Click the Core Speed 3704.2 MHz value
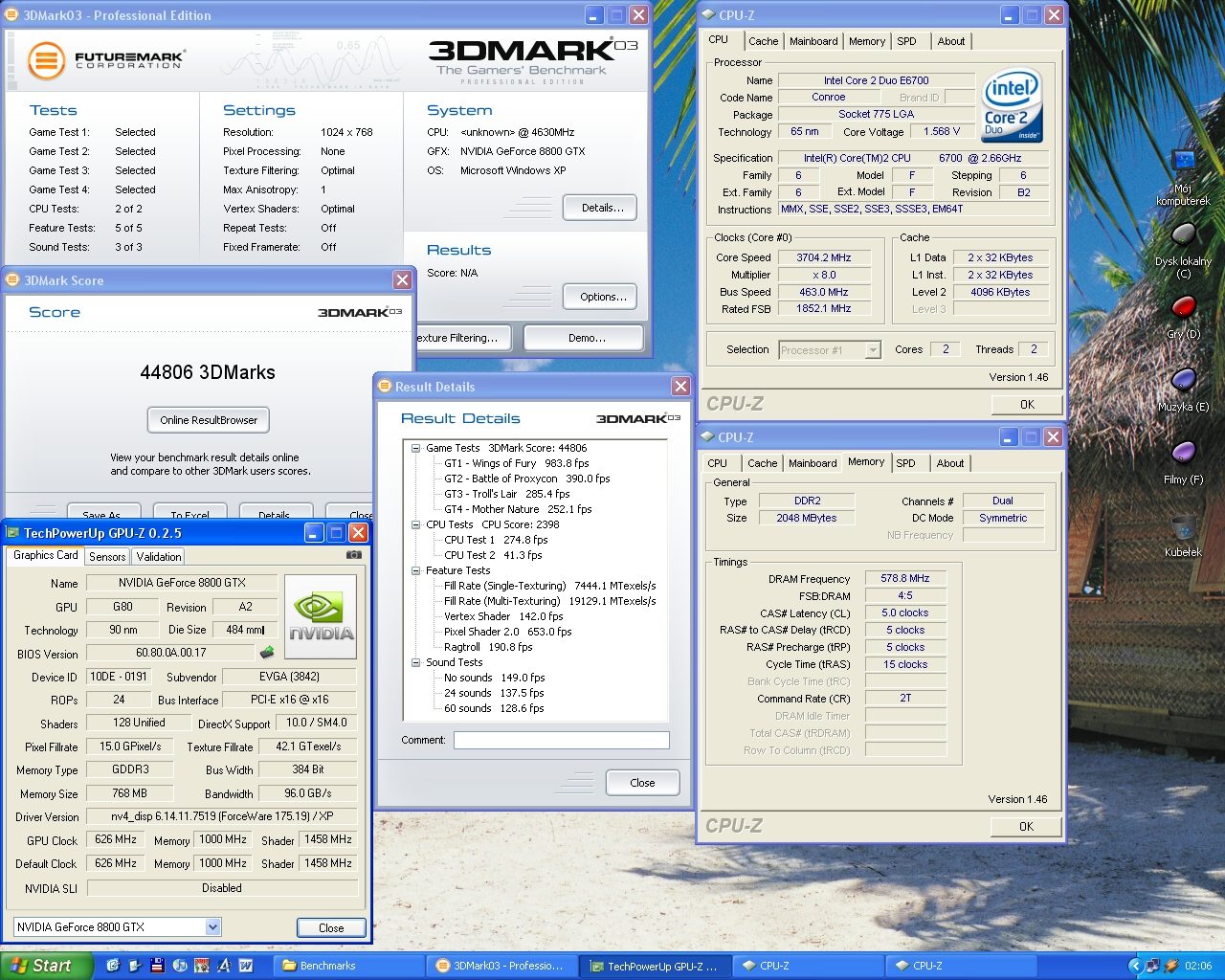Image resolution: width=1225 pixels, height=980 pixels. pyautogui.click(x=824, y=257)
